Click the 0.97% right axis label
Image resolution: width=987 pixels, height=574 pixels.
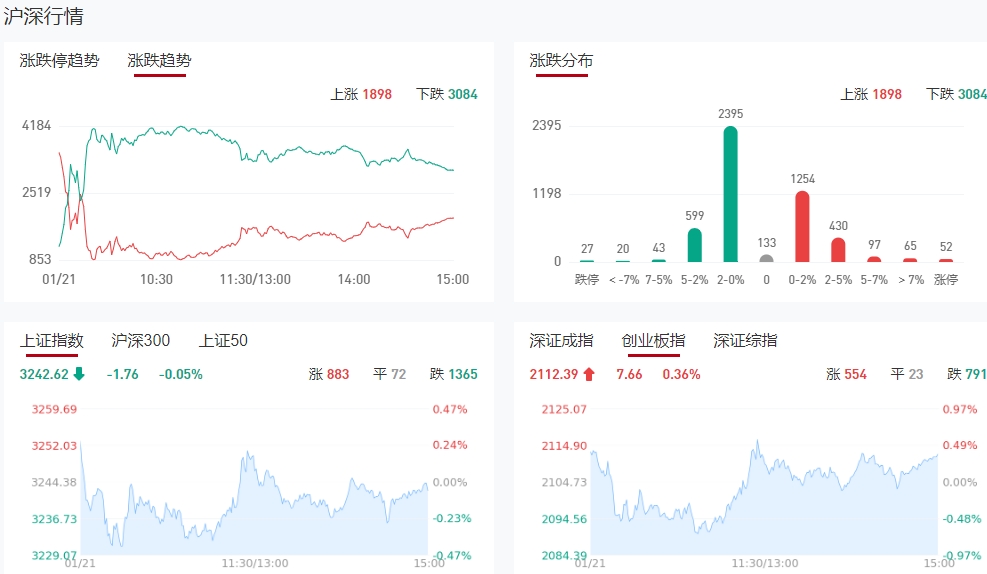click(x=959, y=409)
